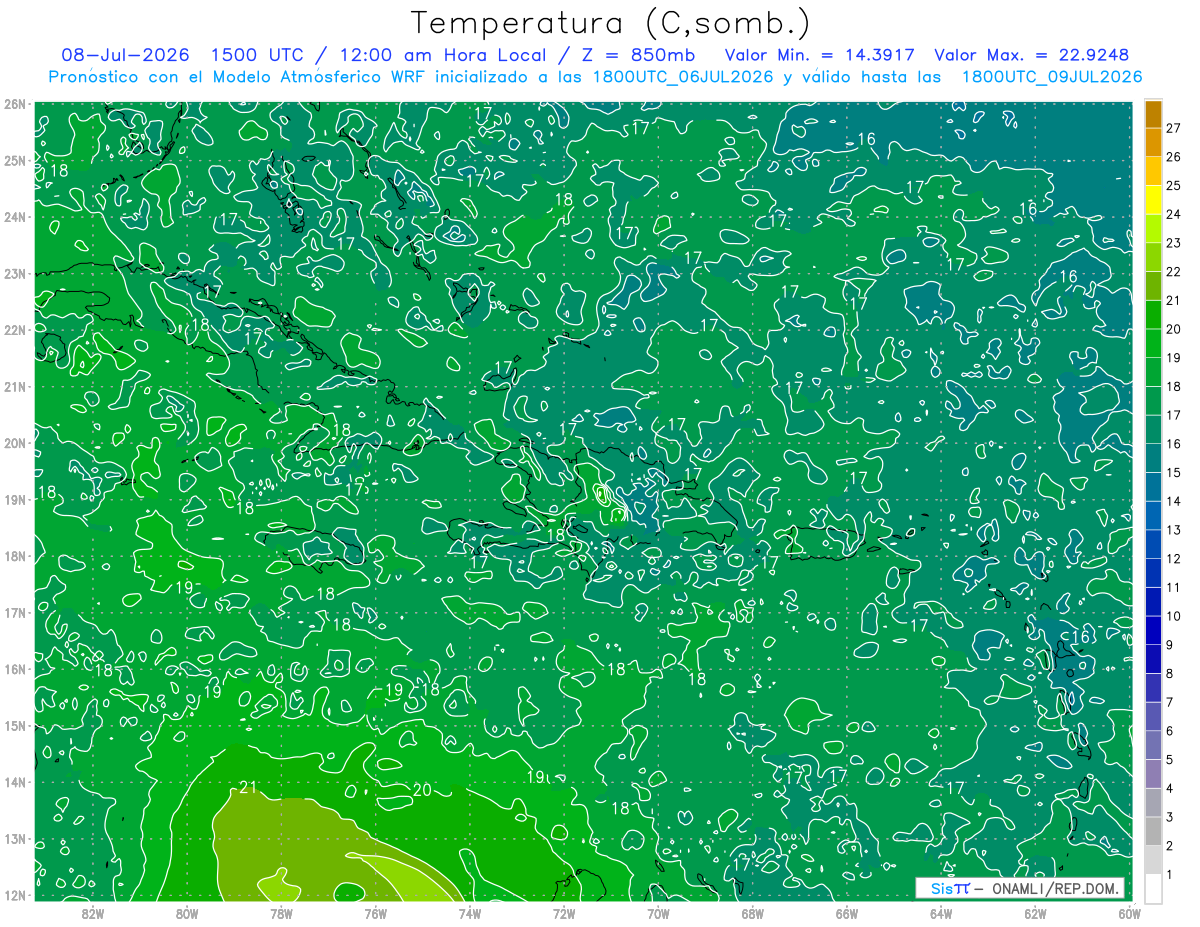1200x927 pixels.
Task: Click the "68W" longitude axis label
Action: point(752,913)
